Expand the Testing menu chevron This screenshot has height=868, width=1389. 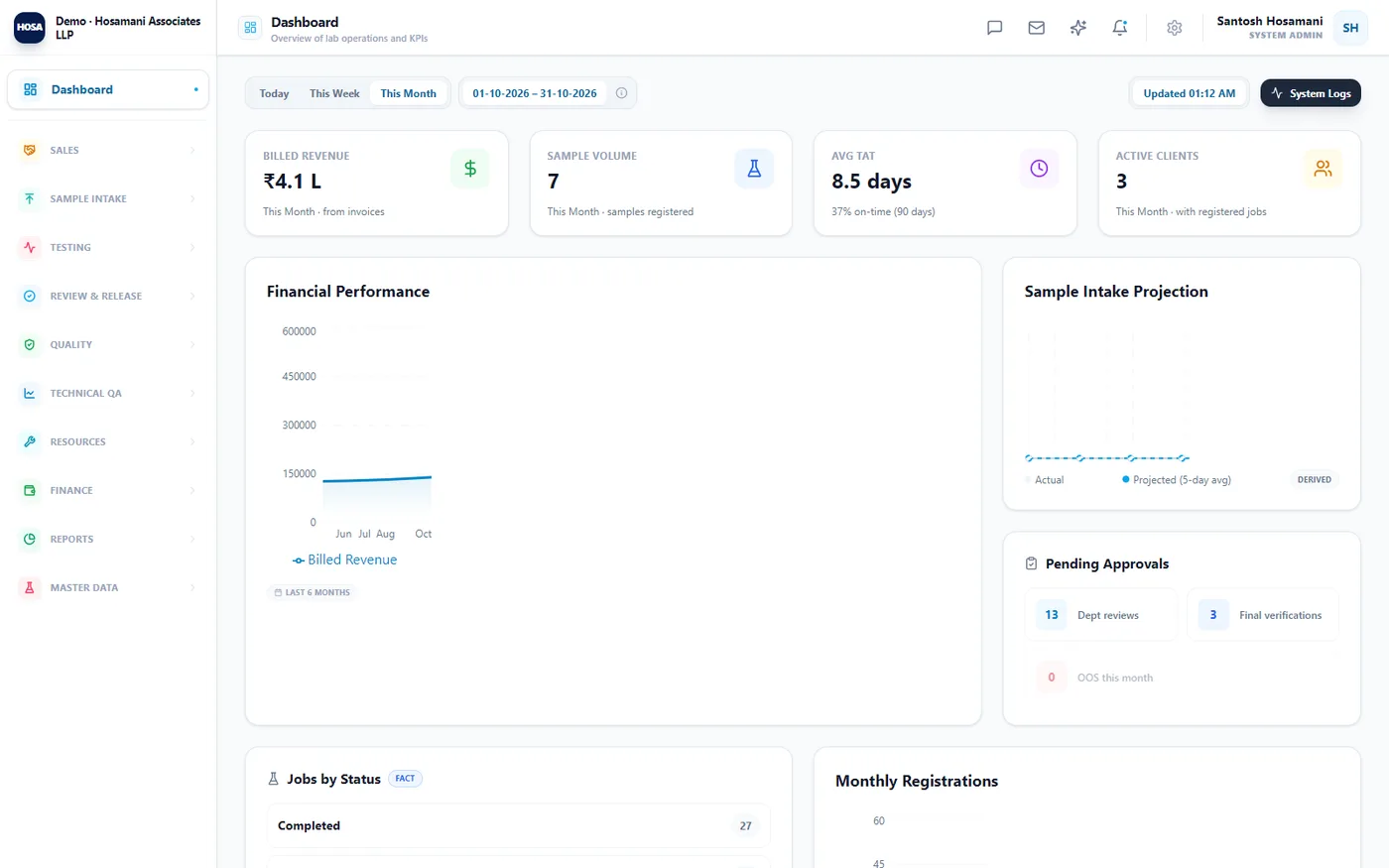pos(192,247)
